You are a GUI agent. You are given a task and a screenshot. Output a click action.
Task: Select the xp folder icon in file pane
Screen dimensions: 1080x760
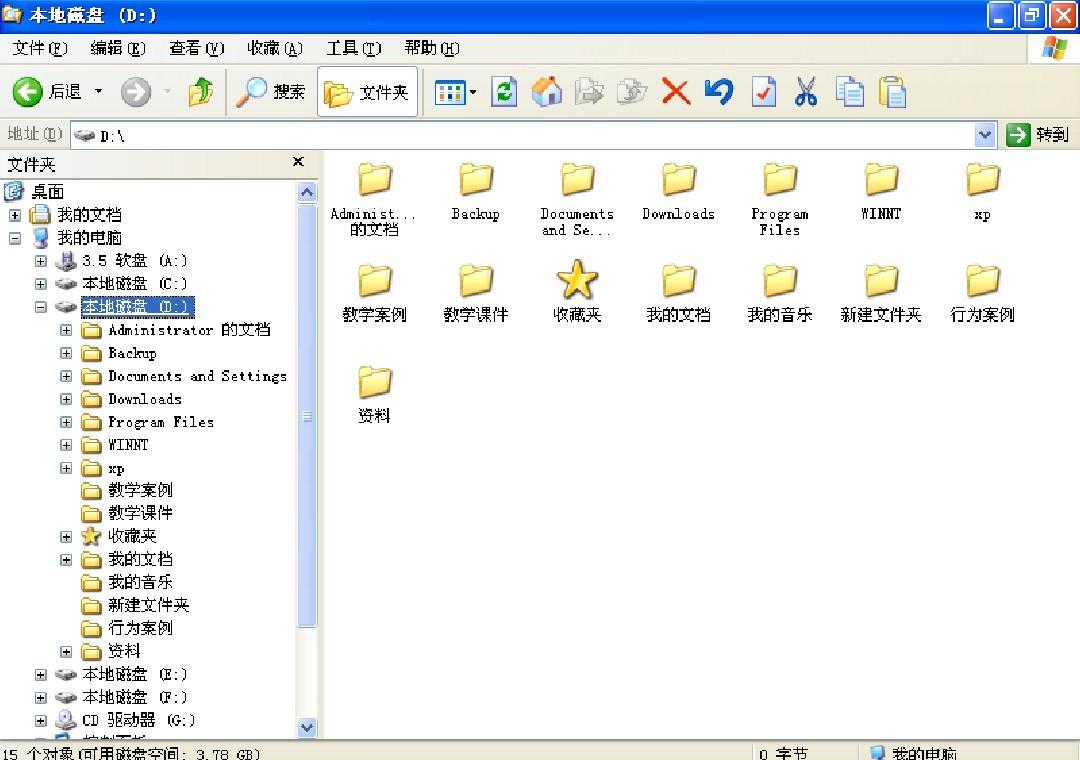point(982,181)
